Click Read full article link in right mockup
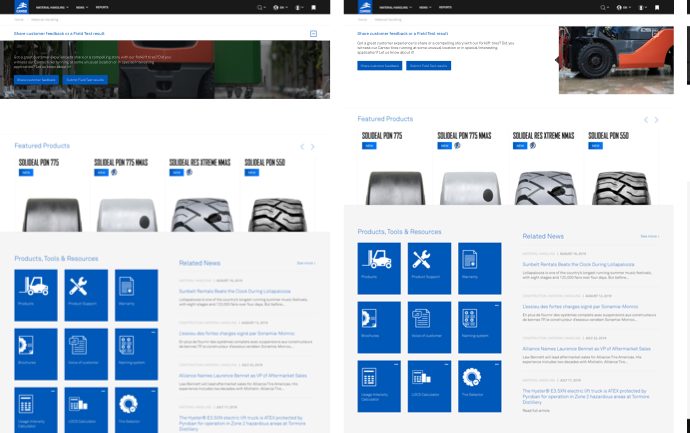 (536, 411)
